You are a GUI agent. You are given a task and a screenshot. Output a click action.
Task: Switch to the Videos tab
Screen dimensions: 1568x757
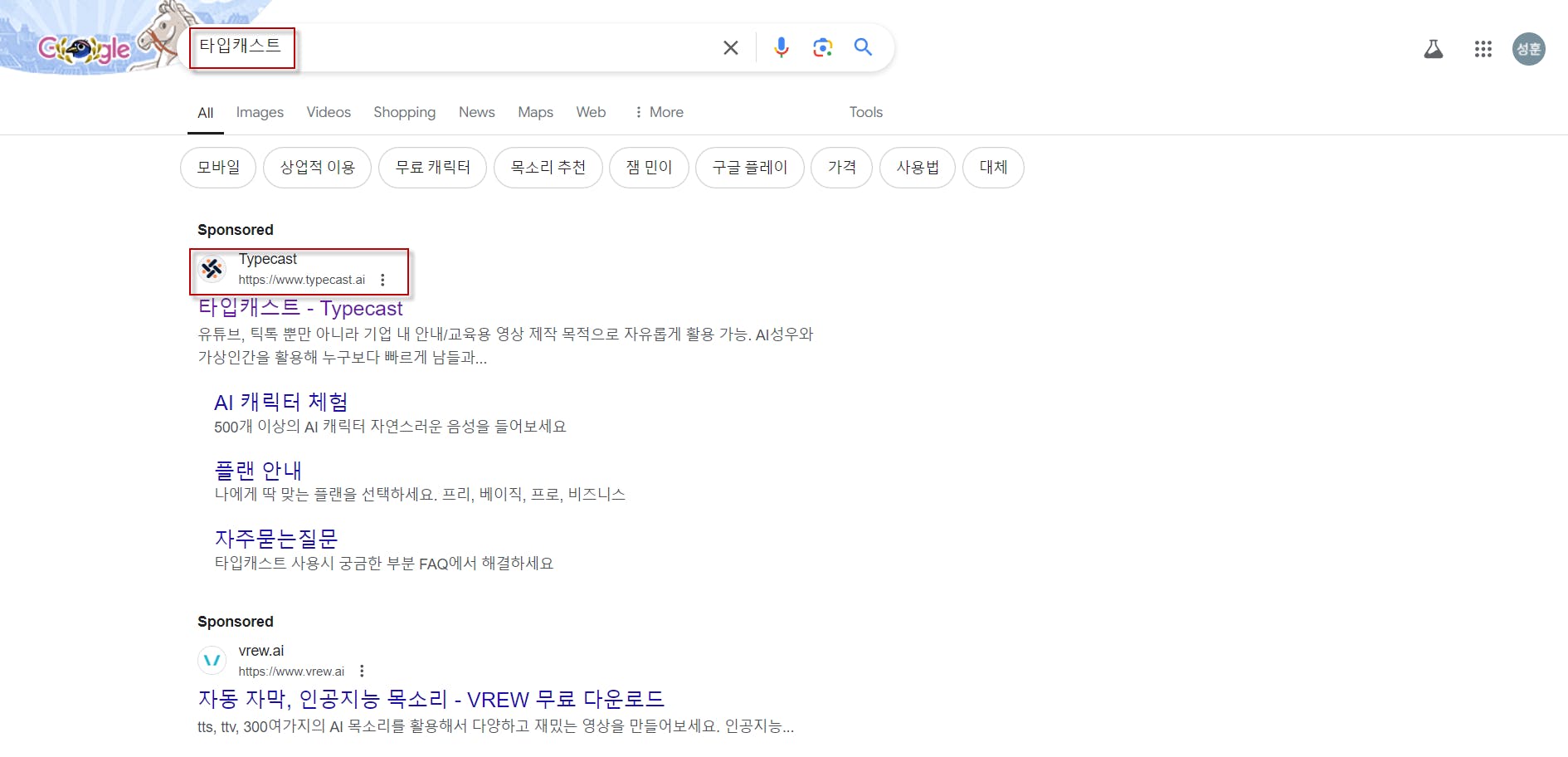(329, 112)
